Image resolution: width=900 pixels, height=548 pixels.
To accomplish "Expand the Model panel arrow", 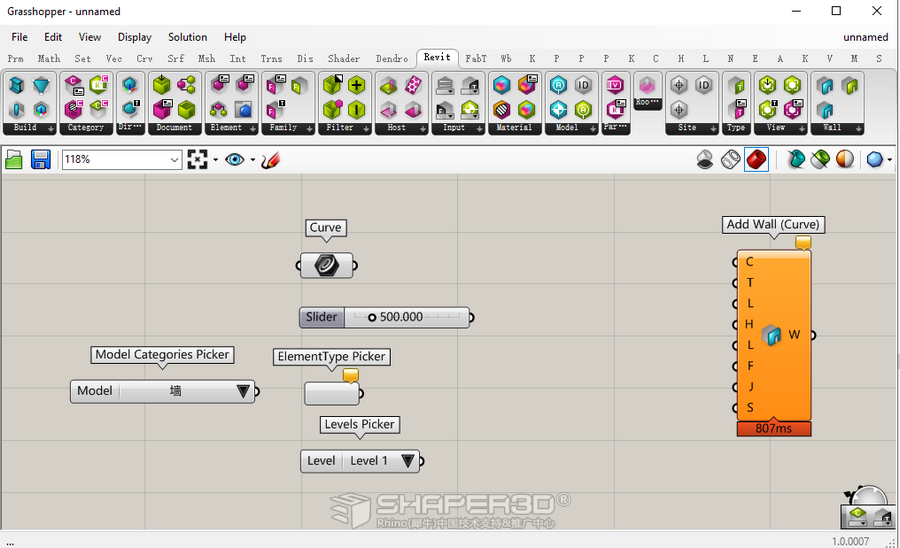I will [593, 129].
